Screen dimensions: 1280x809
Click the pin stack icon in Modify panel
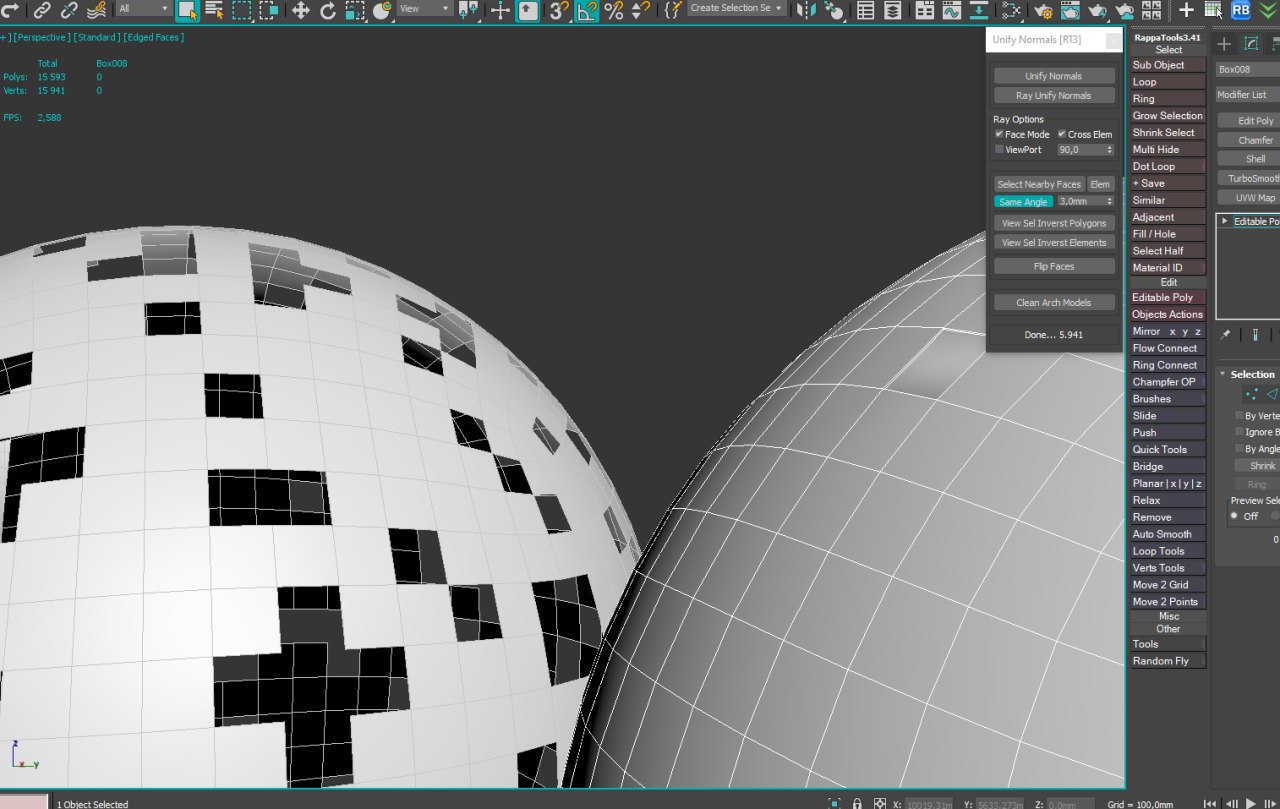click(x=1226, y=336)
